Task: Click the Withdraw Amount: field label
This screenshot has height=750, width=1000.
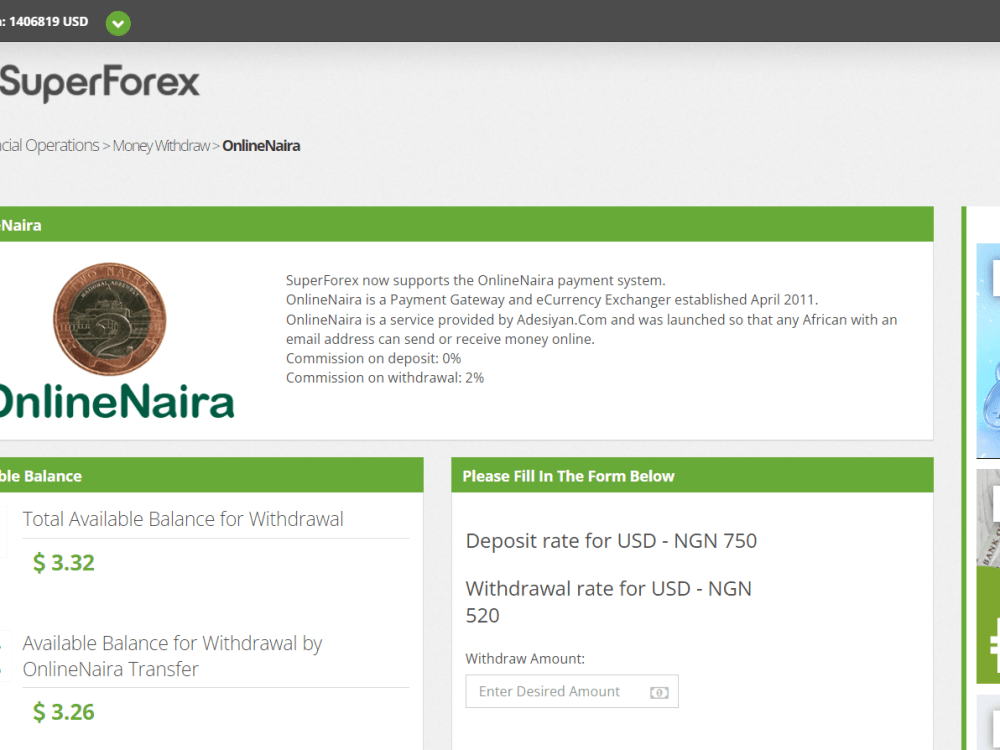Action: click(525, 659)
